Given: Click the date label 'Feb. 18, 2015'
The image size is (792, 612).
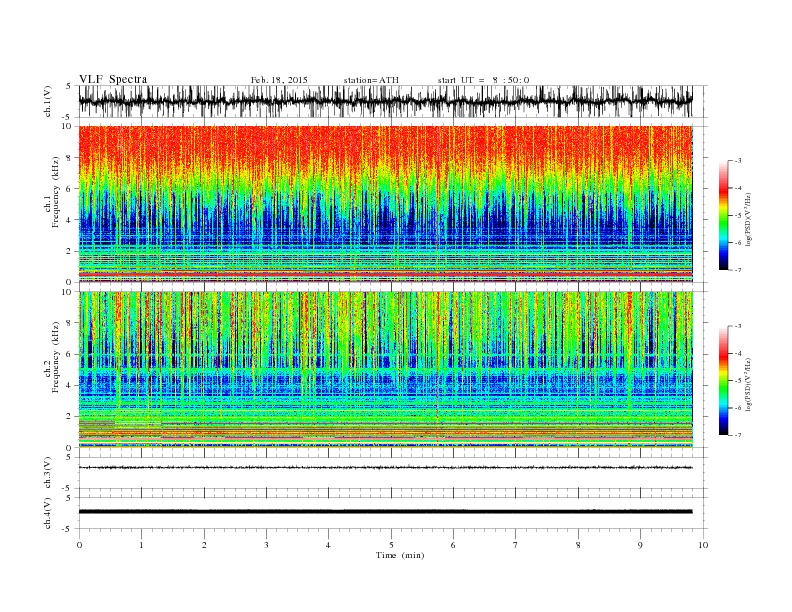Looking at the screenshot, I should [279, 80].
